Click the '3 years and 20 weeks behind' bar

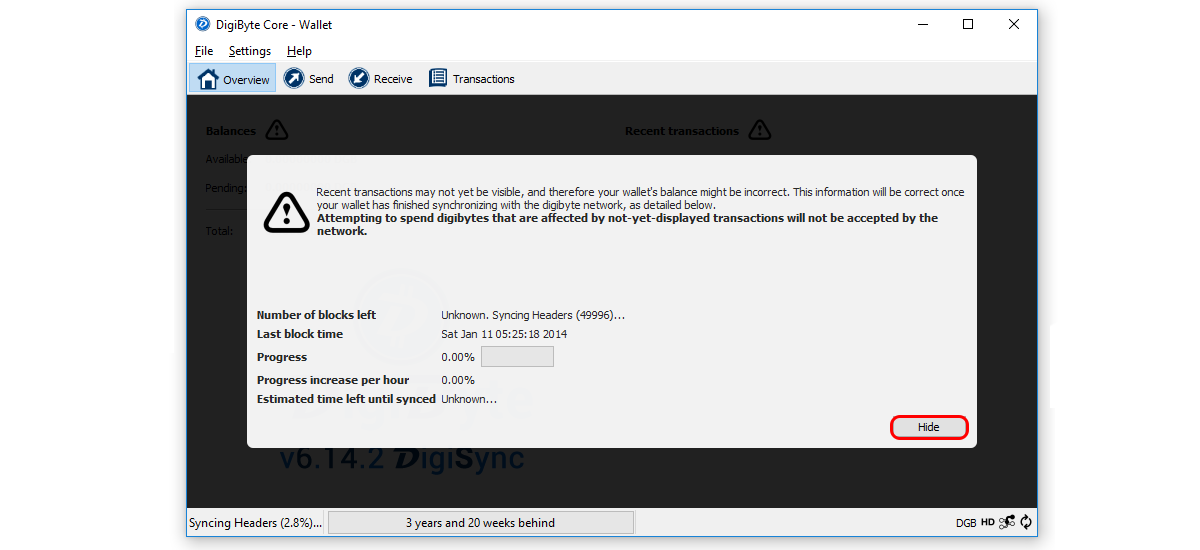(x=480, y=522)
